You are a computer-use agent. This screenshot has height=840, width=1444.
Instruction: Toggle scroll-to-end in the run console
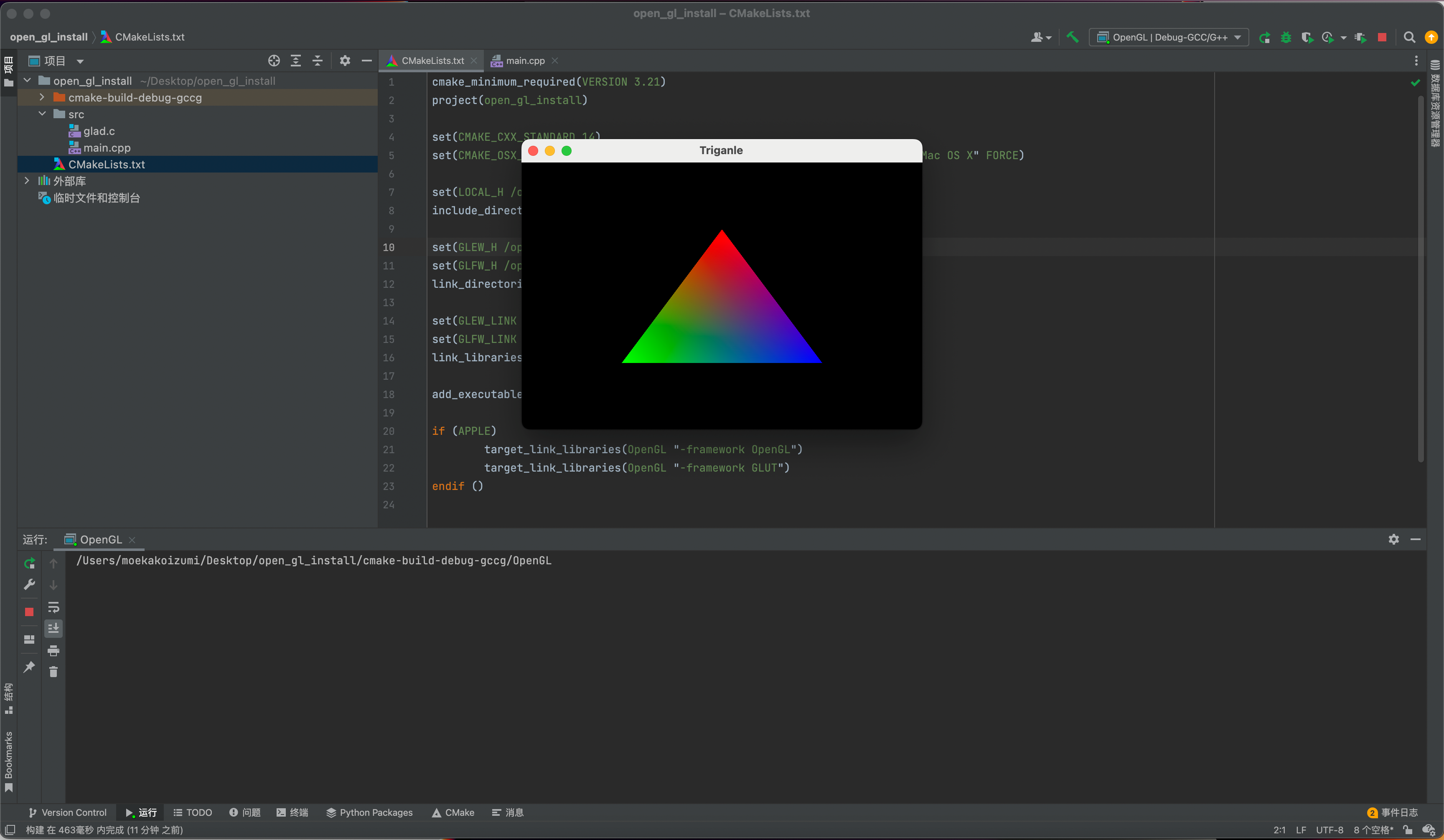coord(54,628)
